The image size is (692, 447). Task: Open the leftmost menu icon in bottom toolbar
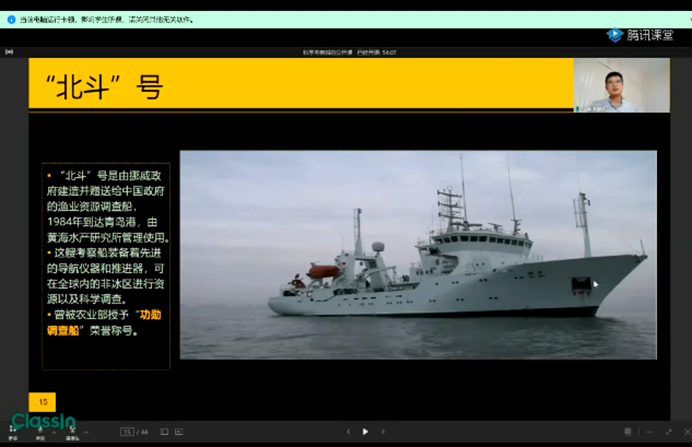13,432
